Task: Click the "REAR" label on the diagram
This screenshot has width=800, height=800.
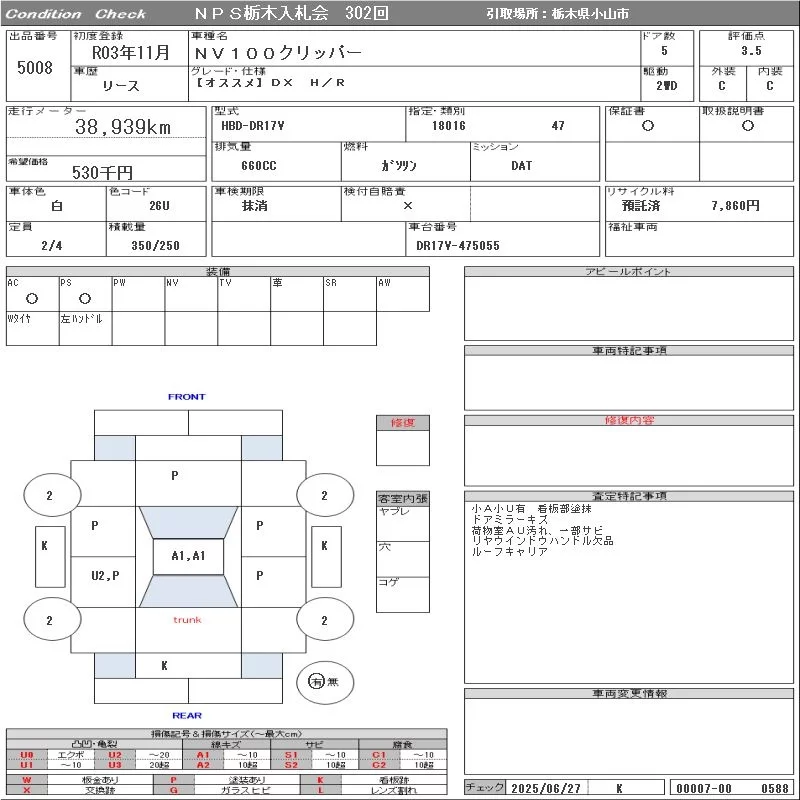Action: point(187,715)
